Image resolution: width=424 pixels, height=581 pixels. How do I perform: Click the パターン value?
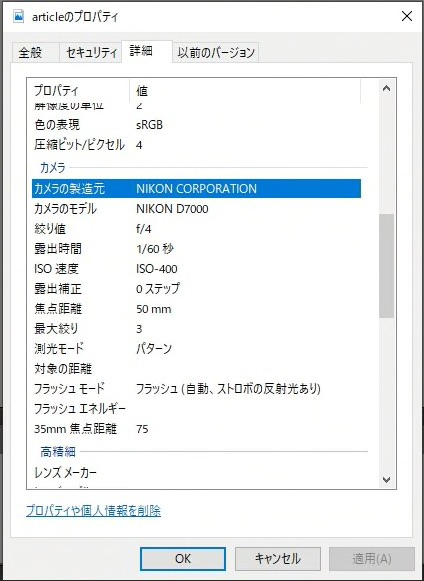[154, 349]
